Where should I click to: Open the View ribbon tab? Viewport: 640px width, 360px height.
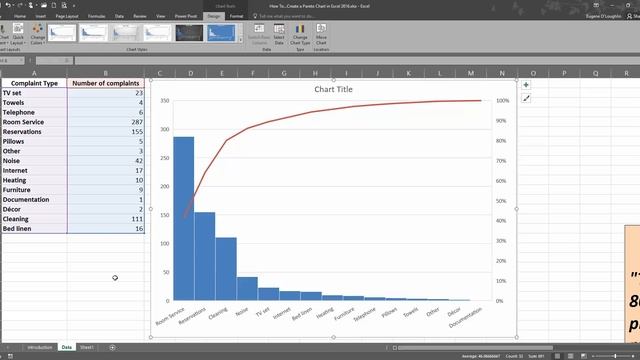tap(160, 16)
